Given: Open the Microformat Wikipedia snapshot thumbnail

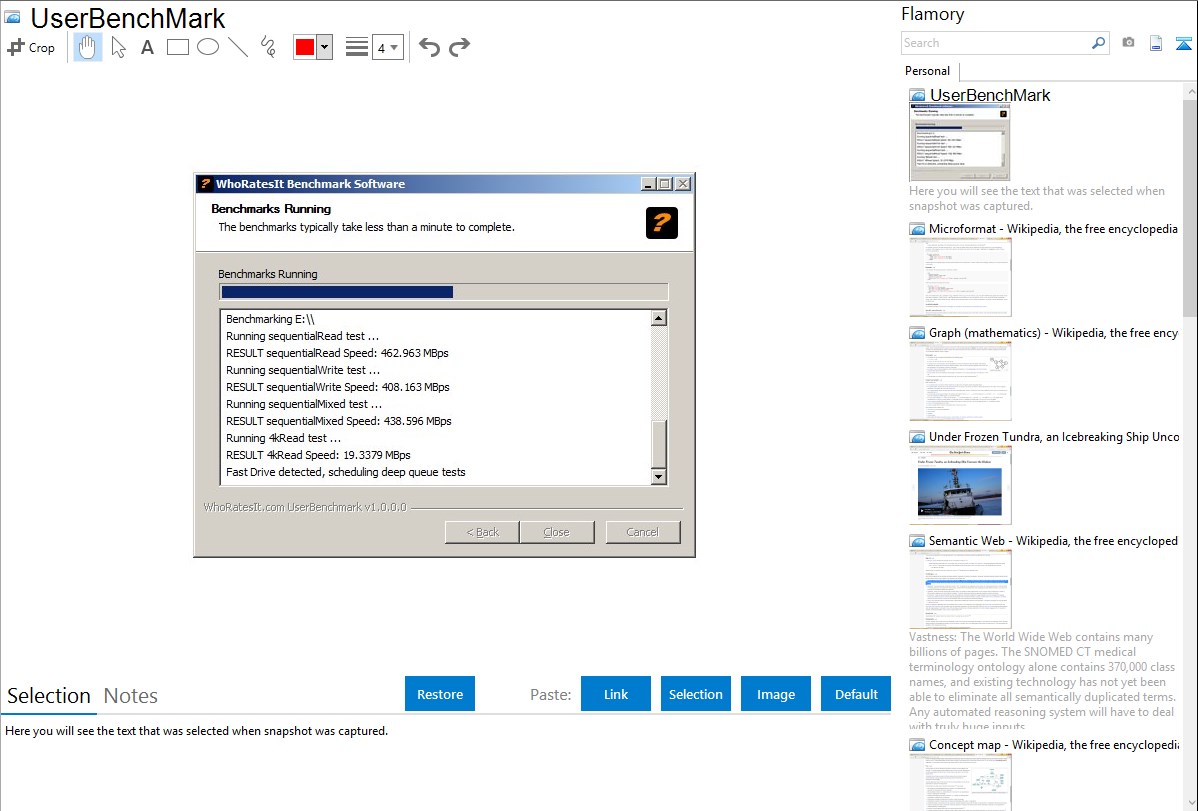Looking at the screenshot, I should pos(960,277).
